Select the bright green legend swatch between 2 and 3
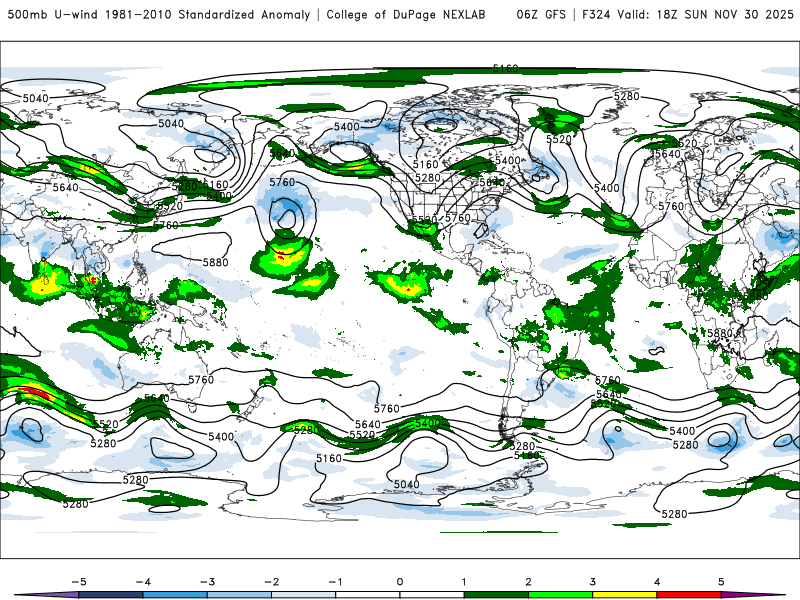 [x=561, y=595]
